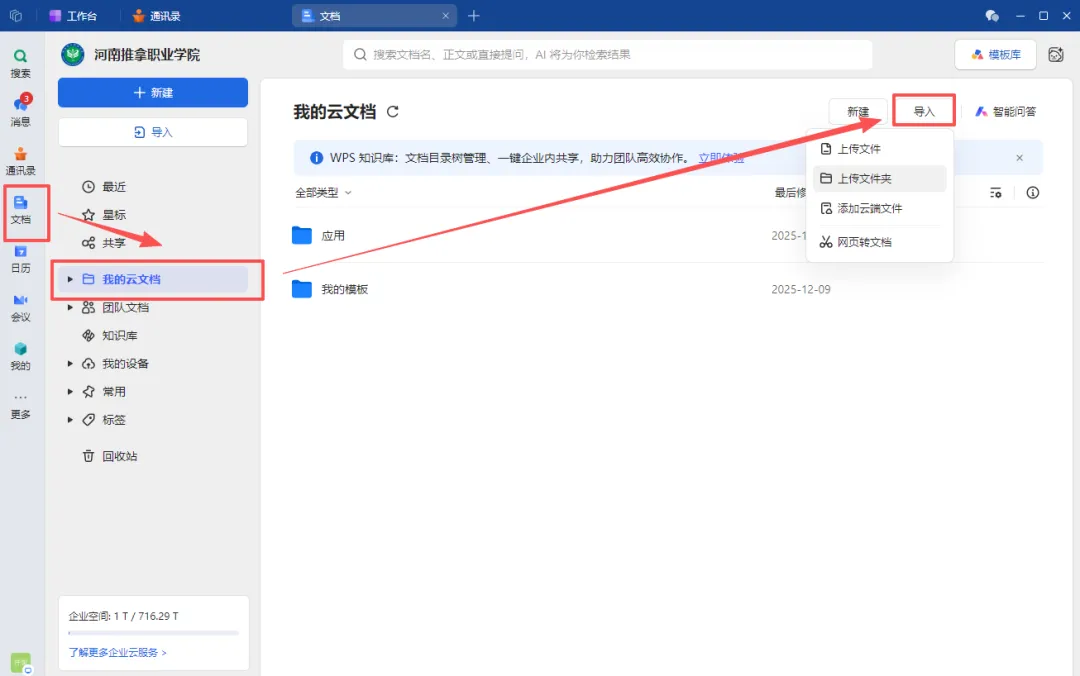Expand the 我的设备 tree arrow

[70, 363]
